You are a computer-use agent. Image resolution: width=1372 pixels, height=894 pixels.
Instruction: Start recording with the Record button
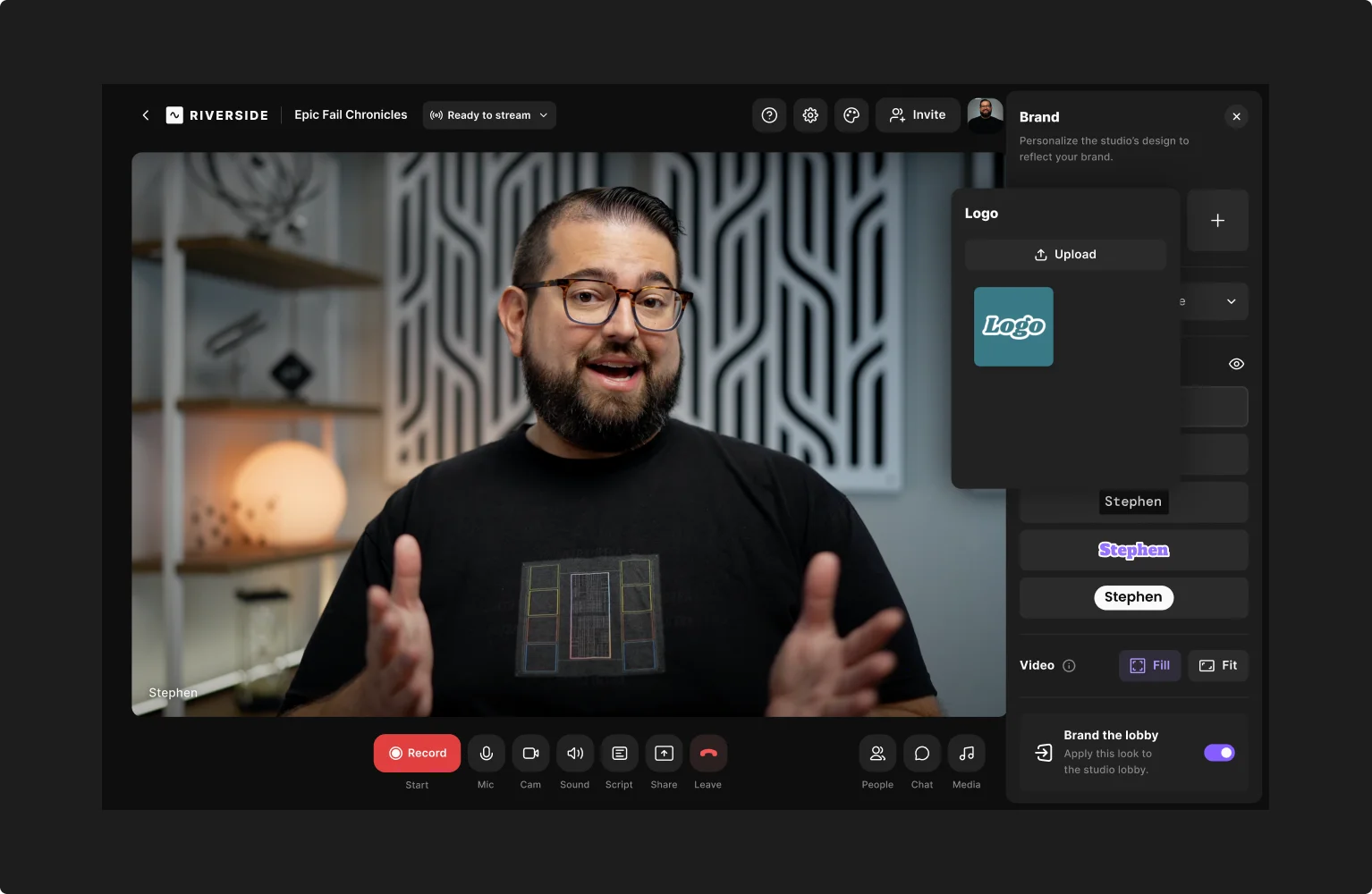[417, 753]
